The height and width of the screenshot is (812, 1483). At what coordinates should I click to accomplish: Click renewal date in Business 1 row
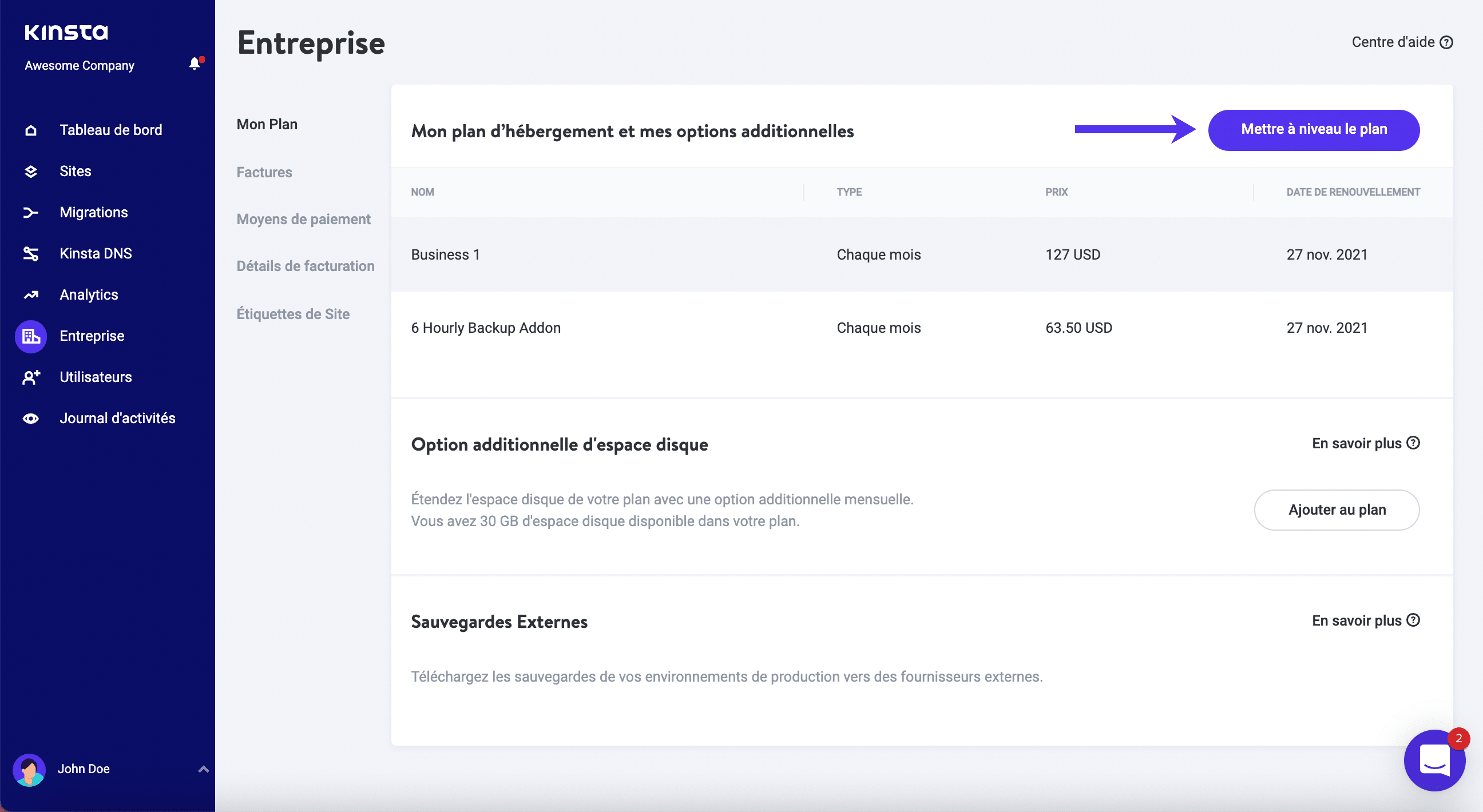pyautogui.click(x=1326, y=255)
